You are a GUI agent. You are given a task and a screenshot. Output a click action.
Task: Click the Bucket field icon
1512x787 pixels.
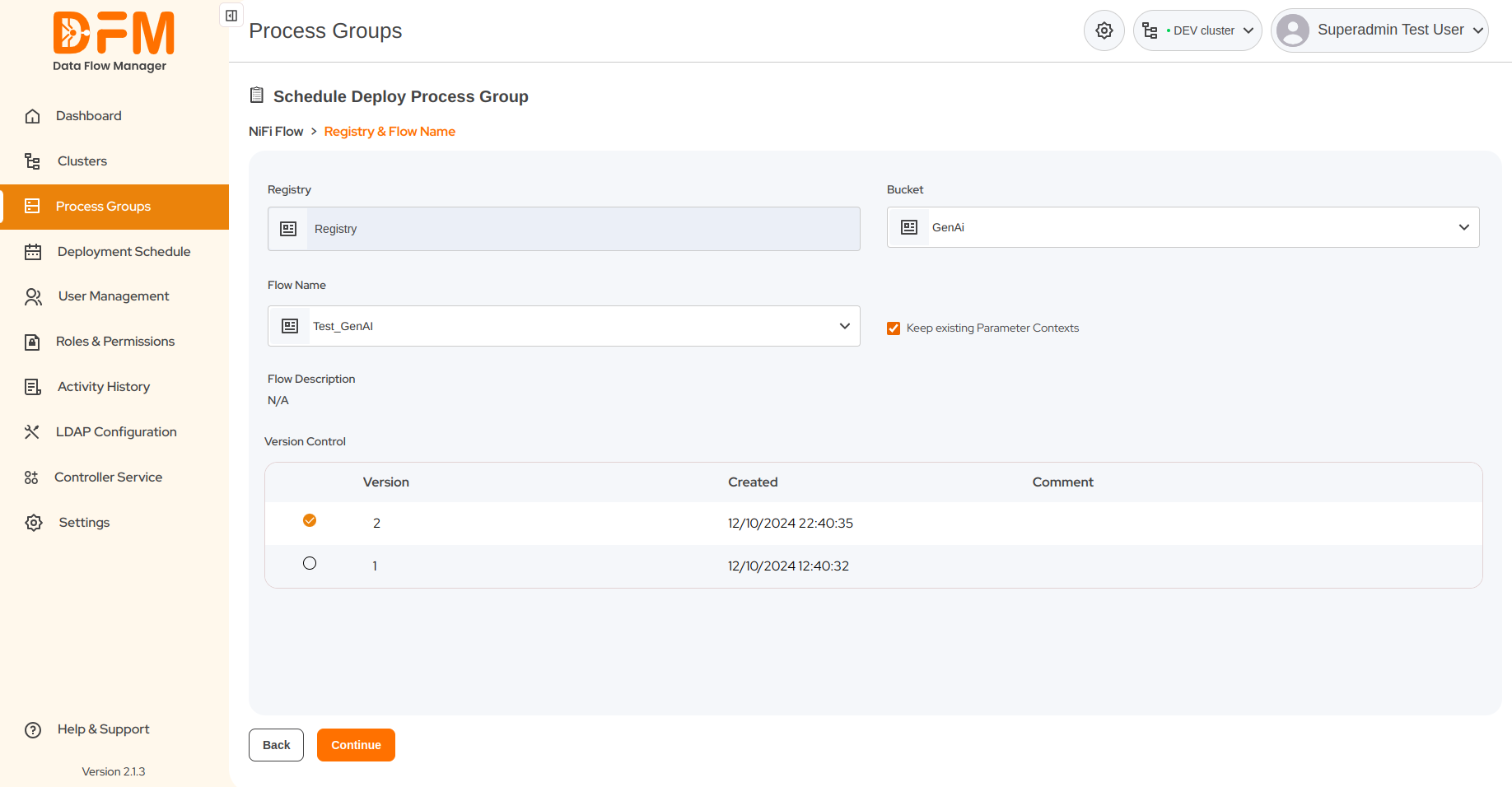point(909,227)
